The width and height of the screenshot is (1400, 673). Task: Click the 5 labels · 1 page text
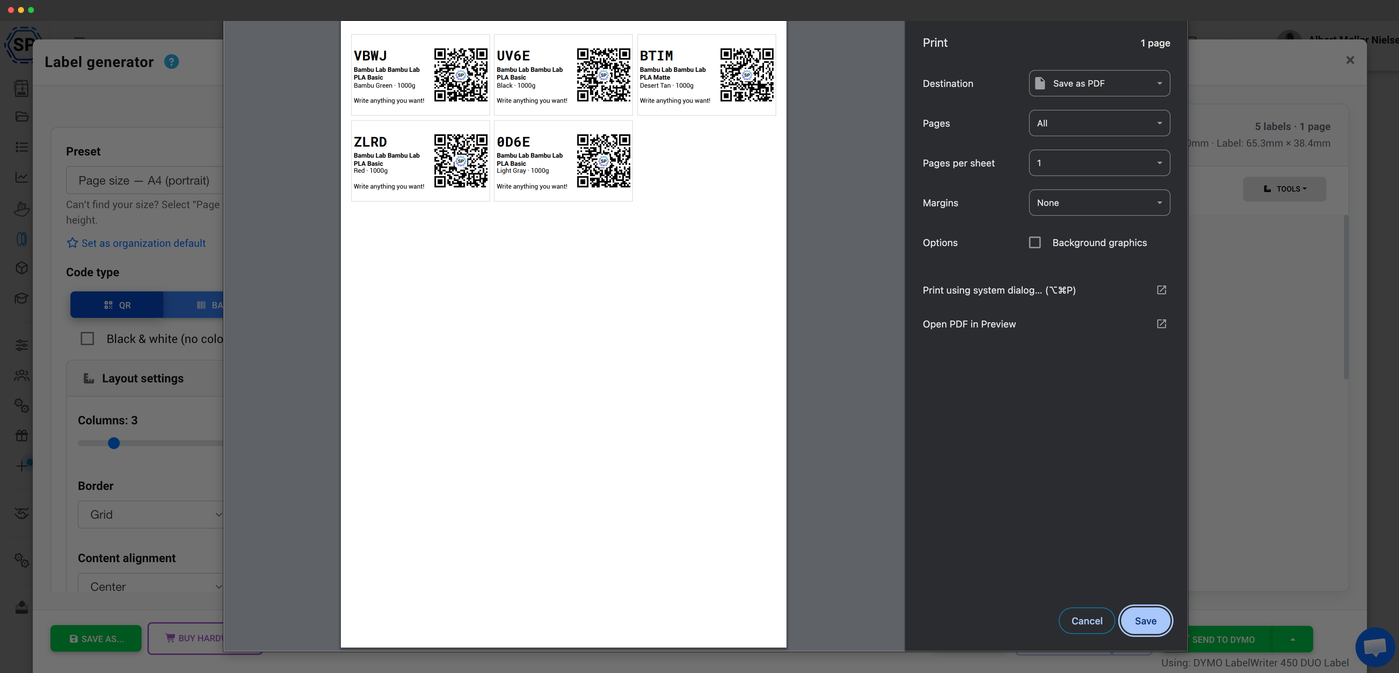coord(1292,127)
